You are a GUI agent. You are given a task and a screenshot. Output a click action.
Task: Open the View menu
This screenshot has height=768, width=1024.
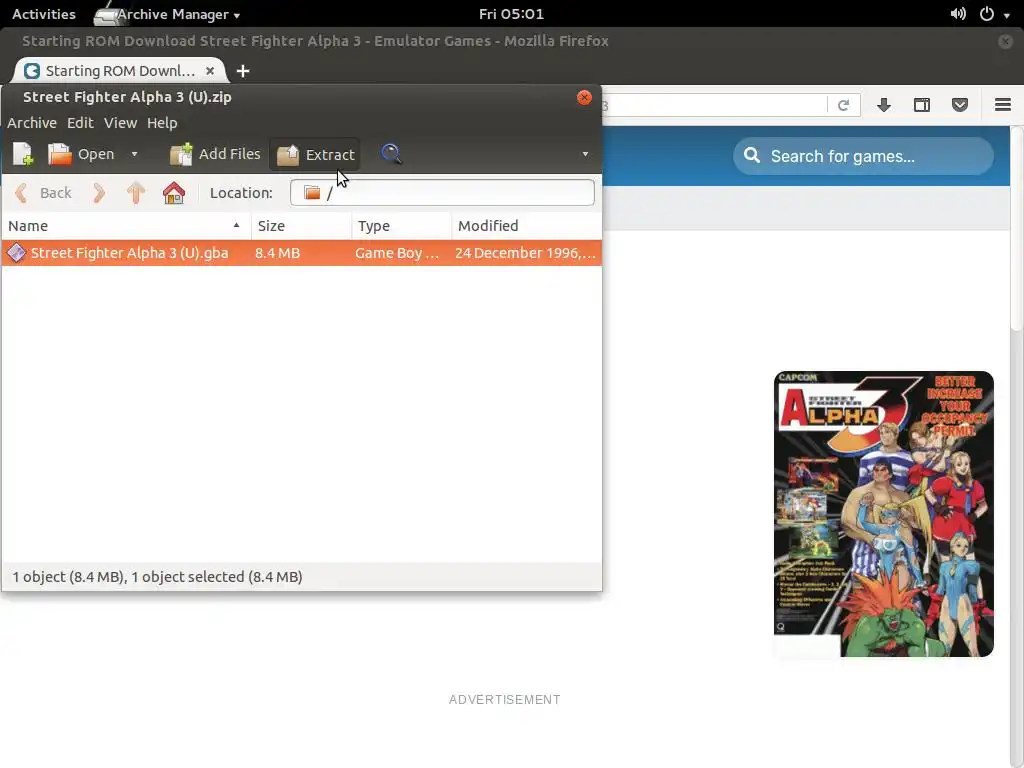121,123
